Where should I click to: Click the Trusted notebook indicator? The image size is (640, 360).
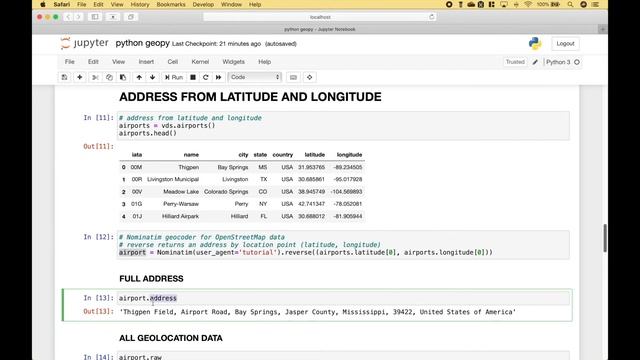point(515,62)
